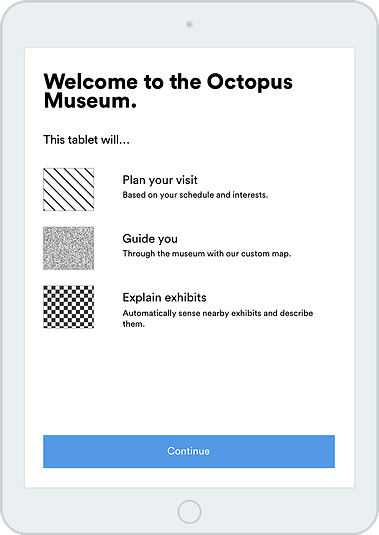Click the 'This tablet will...' subtitle

tap(86, 140)
